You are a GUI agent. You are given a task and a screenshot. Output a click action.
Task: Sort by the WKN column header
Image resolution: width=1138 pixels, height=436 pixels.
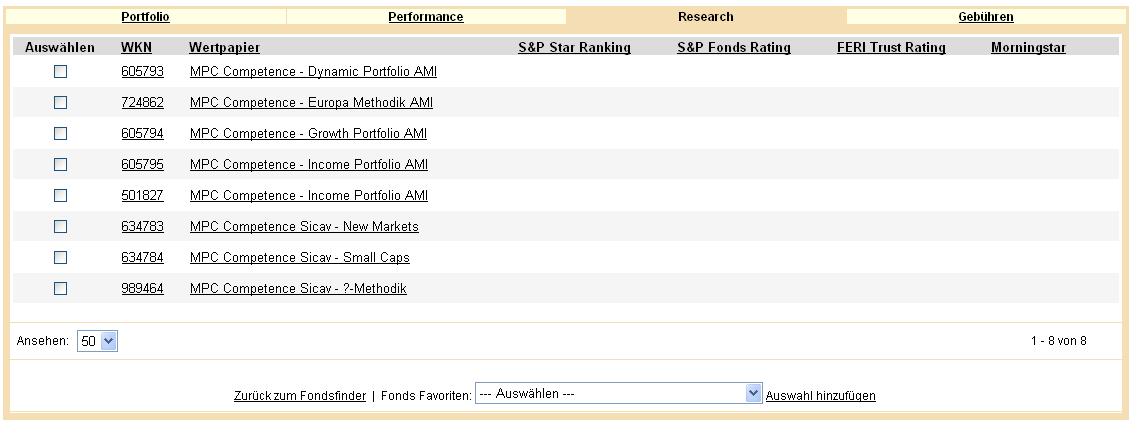pyautogui.click(x=136, y=48)
